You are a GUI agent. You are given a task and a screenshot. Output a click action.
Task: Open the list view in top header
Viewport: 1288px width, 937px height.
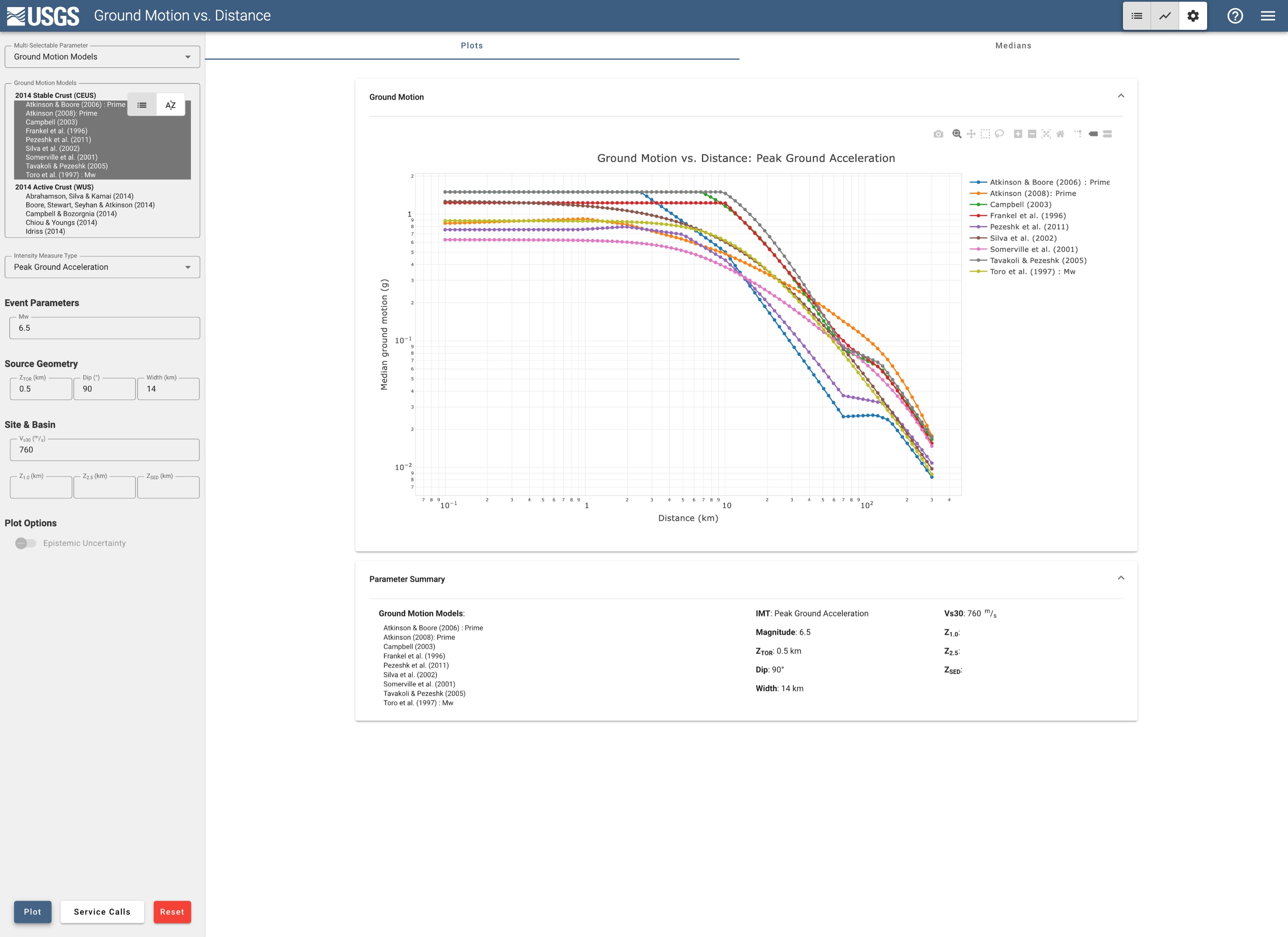(1137, 16)
